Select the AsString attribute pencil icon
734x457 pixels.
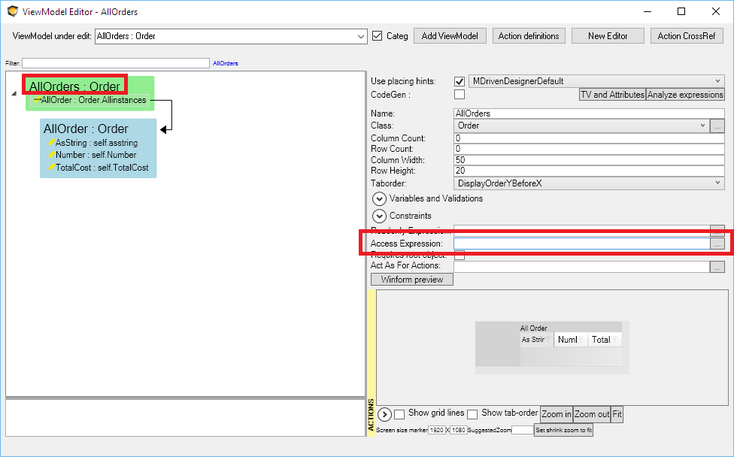coord(51,144)
